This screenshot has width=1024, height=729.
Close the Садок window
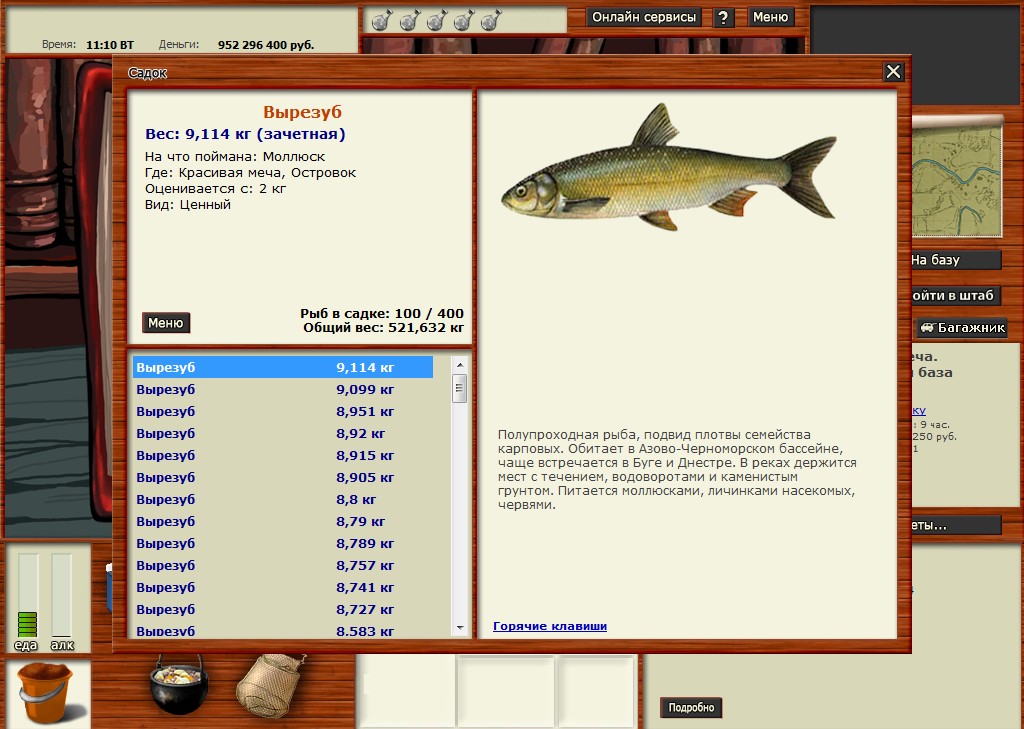[893, 72]
